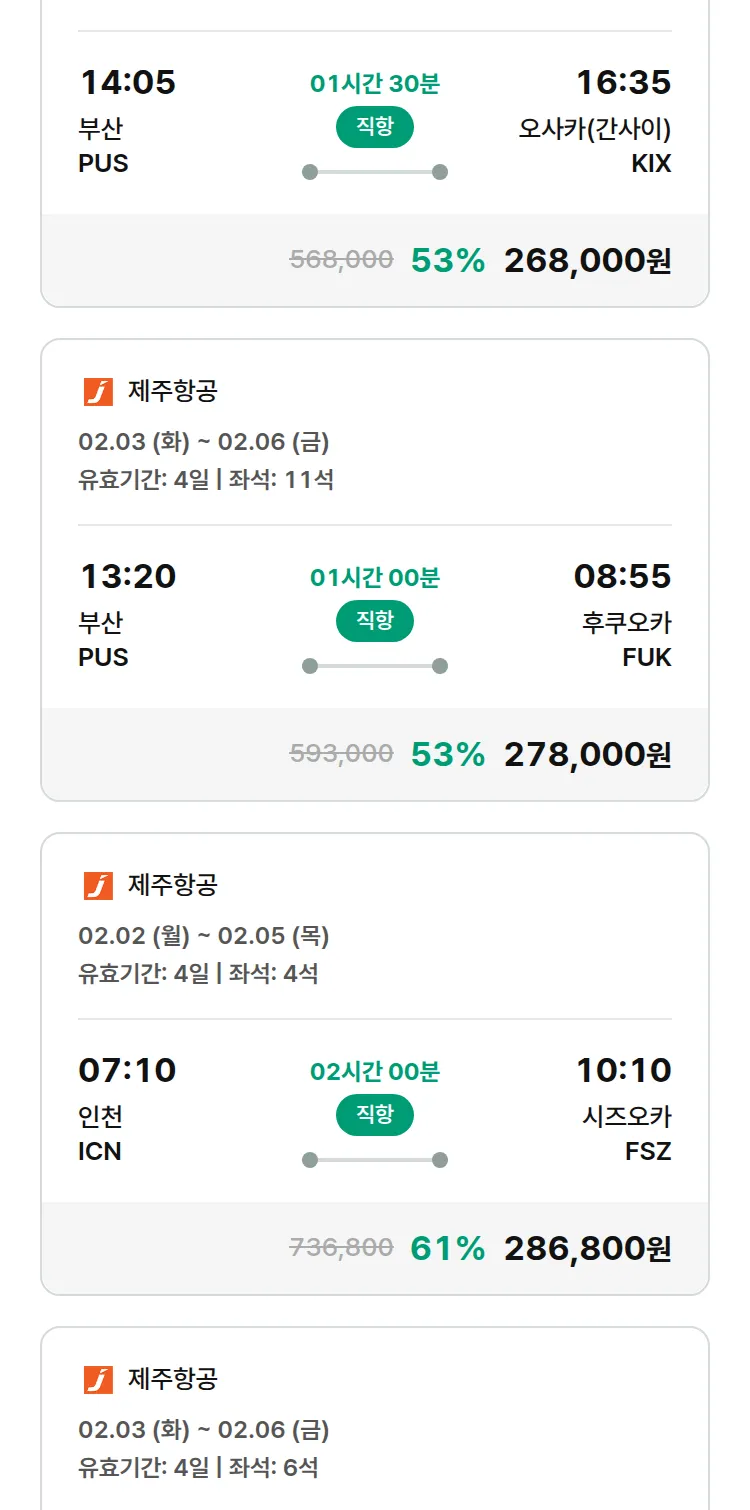Click Jeju Air logo on the 6-seat card

point(98,1380)
